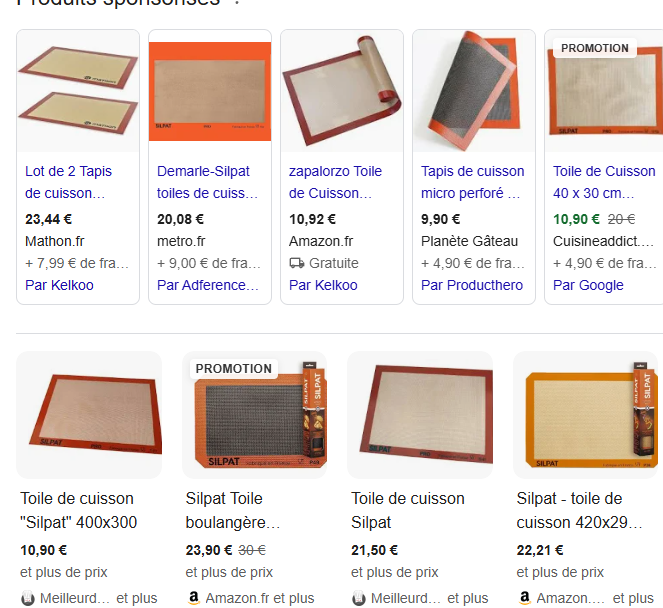This screenshot has height=608, width=663.
Task: Click the Par Adference link
Action: (208, 285)
